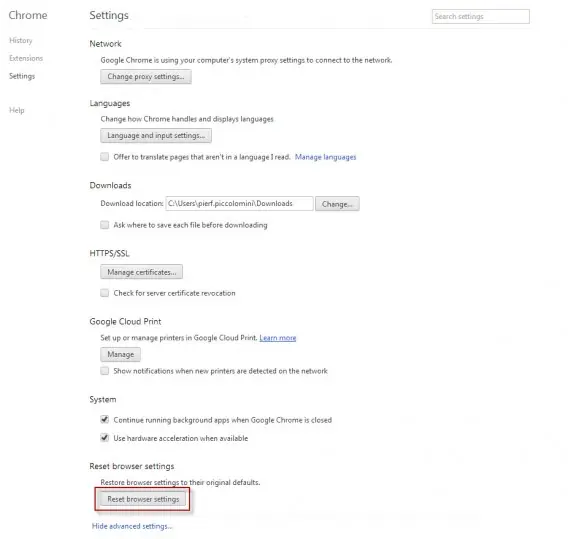Click the Chrome title in sidebar
The width and height of the screenshot is (568, 539).
pyautogui.click(x=28, y=15)
